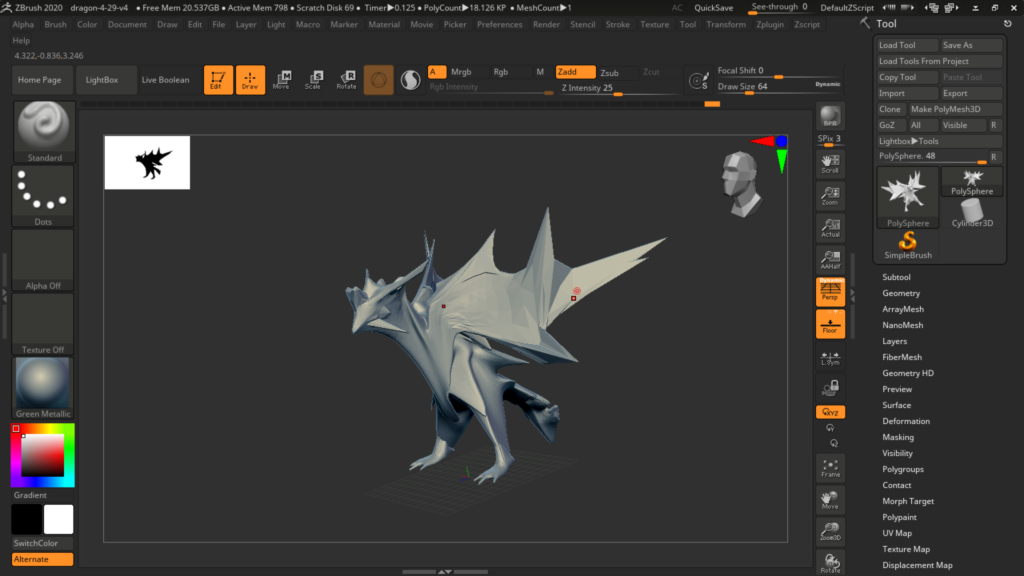
Task: Toggle Perspective (Persp) mode
Action: (x=829, y=291)
